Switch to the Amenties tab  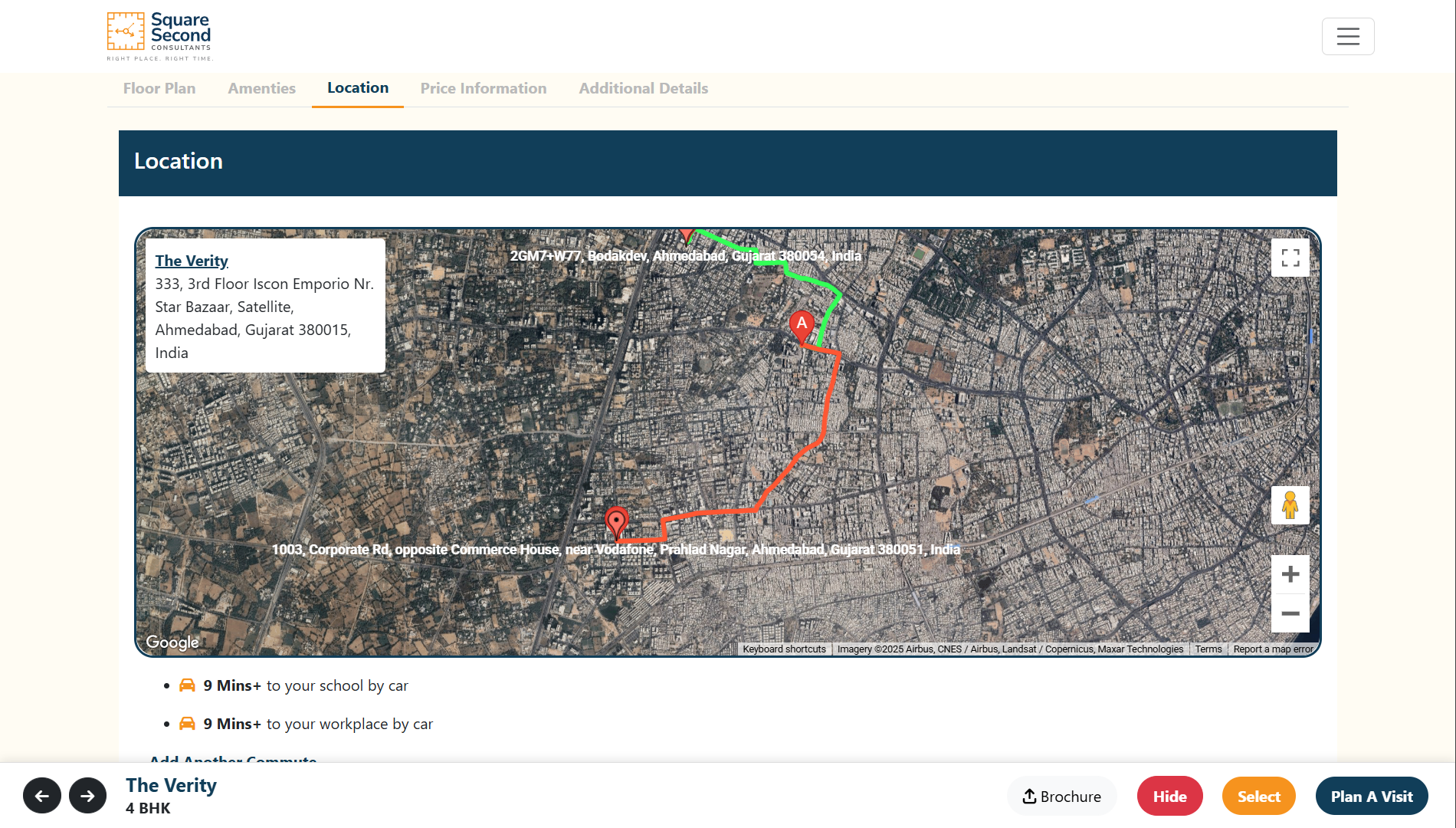point(262,88)
